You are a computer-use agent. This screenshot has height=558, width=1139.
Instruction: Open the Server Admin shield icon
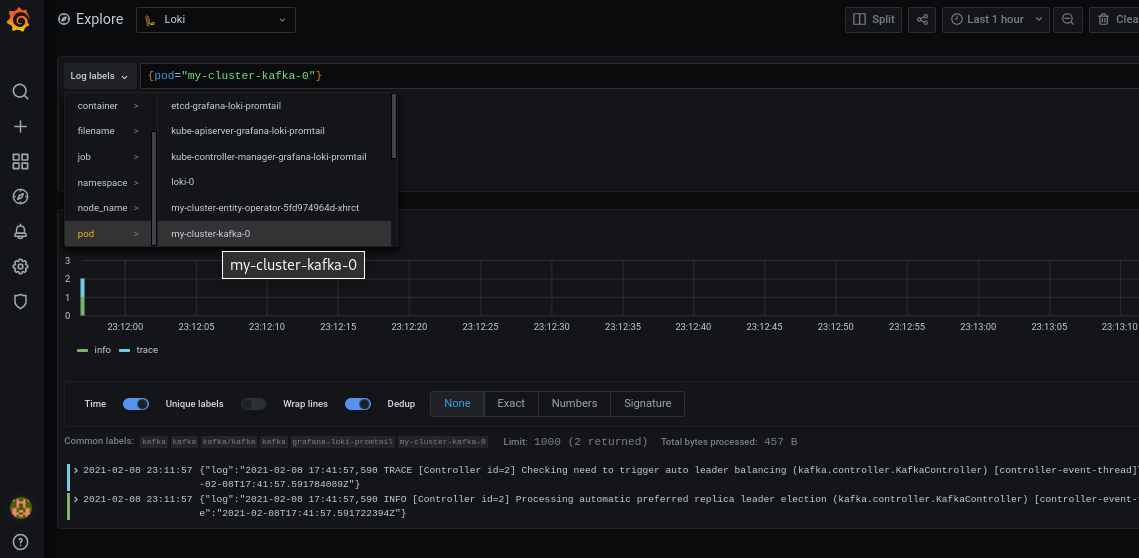[x=20, y=301]
